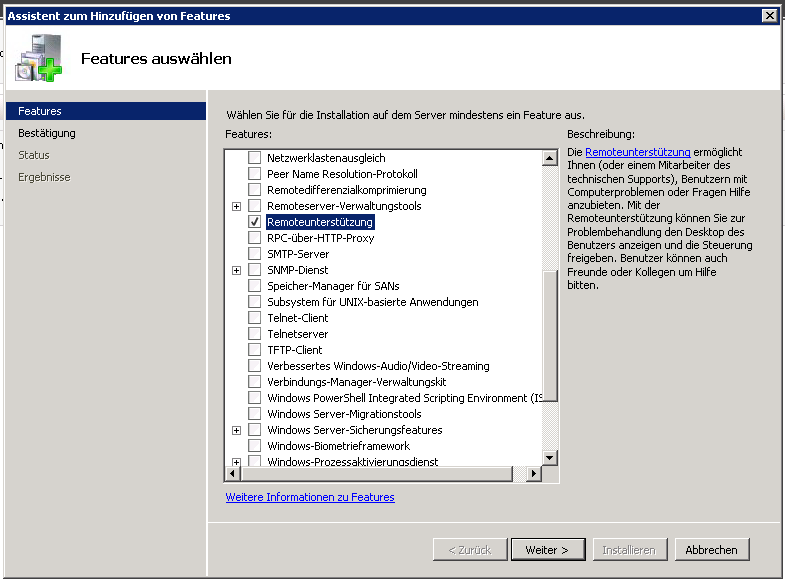Expand the SNMP-Dienst node

coord(237,270)
